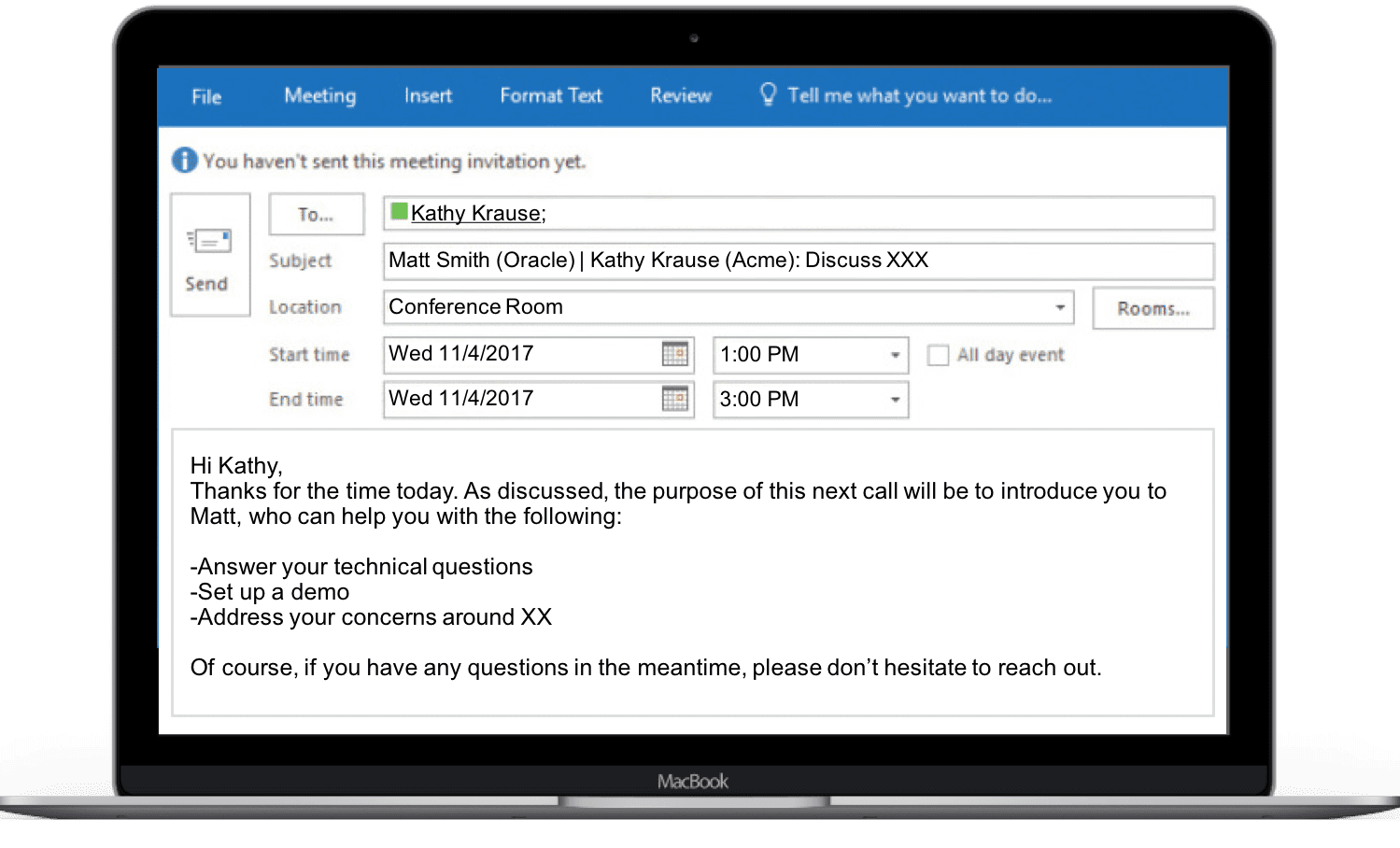Image resolution: width=1400 pixels, height=848 pixels.
Task: Click the Kathy Krause recipient name
Action: tap(477, 213)
